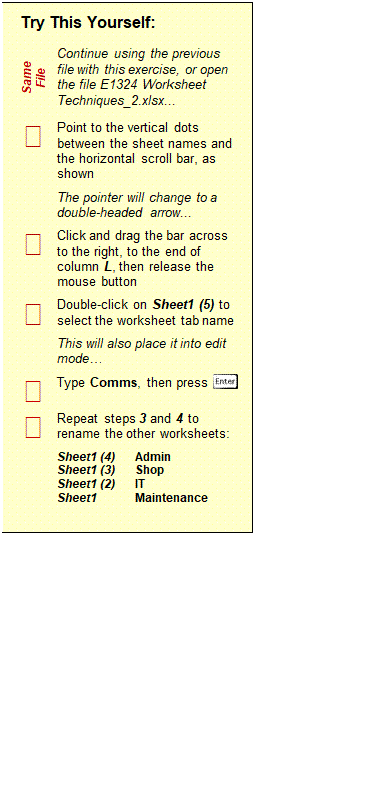Click the 'Admin' sheet name
Viewport: 381px width, 801px height.
[x=153, y=457]
